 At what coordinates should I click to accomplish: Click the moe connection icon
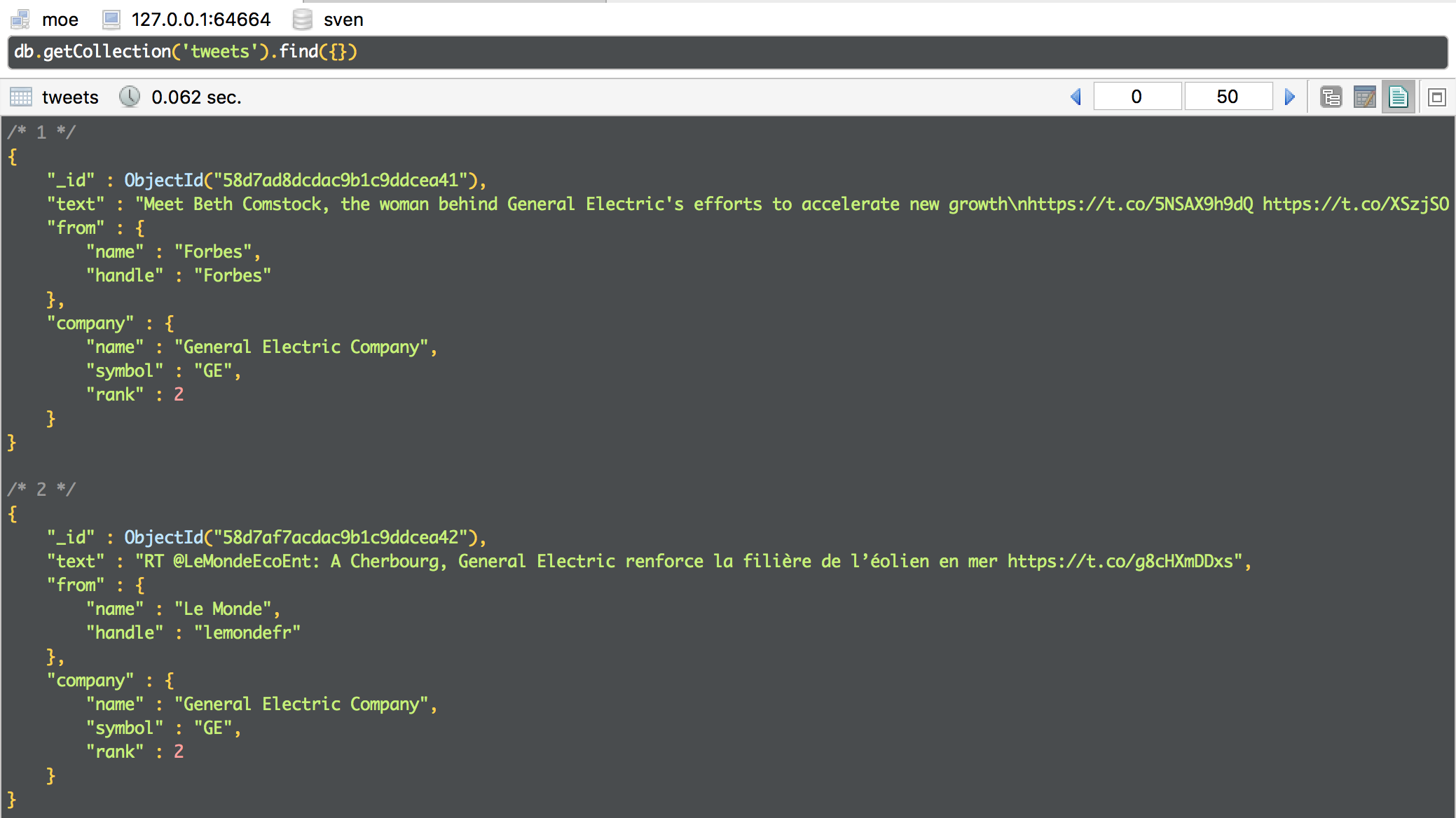click(x=20, y=19)
